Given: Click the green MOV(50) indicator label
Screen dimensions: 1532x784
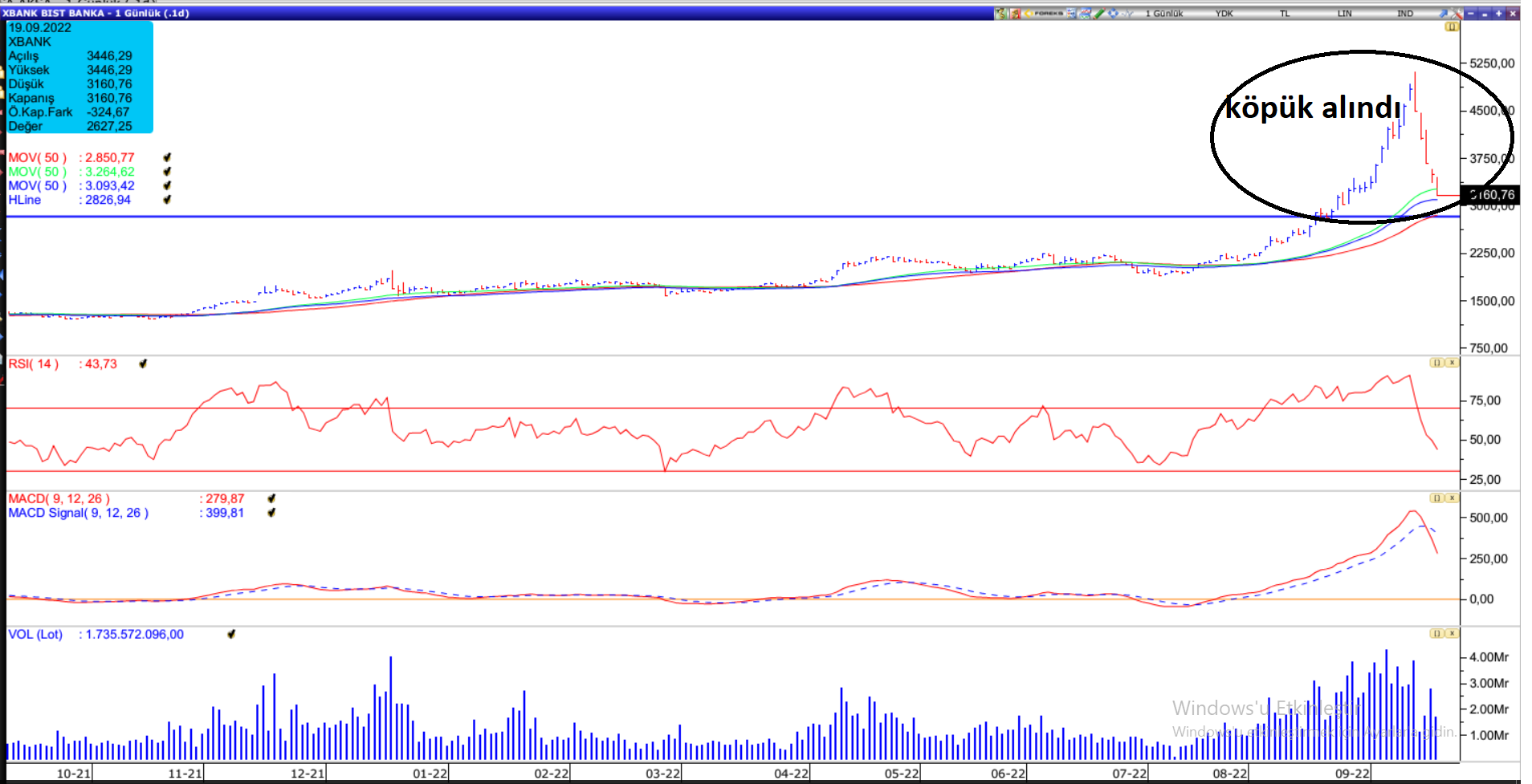Looking at the screenshot, I should tap(38, 172).
